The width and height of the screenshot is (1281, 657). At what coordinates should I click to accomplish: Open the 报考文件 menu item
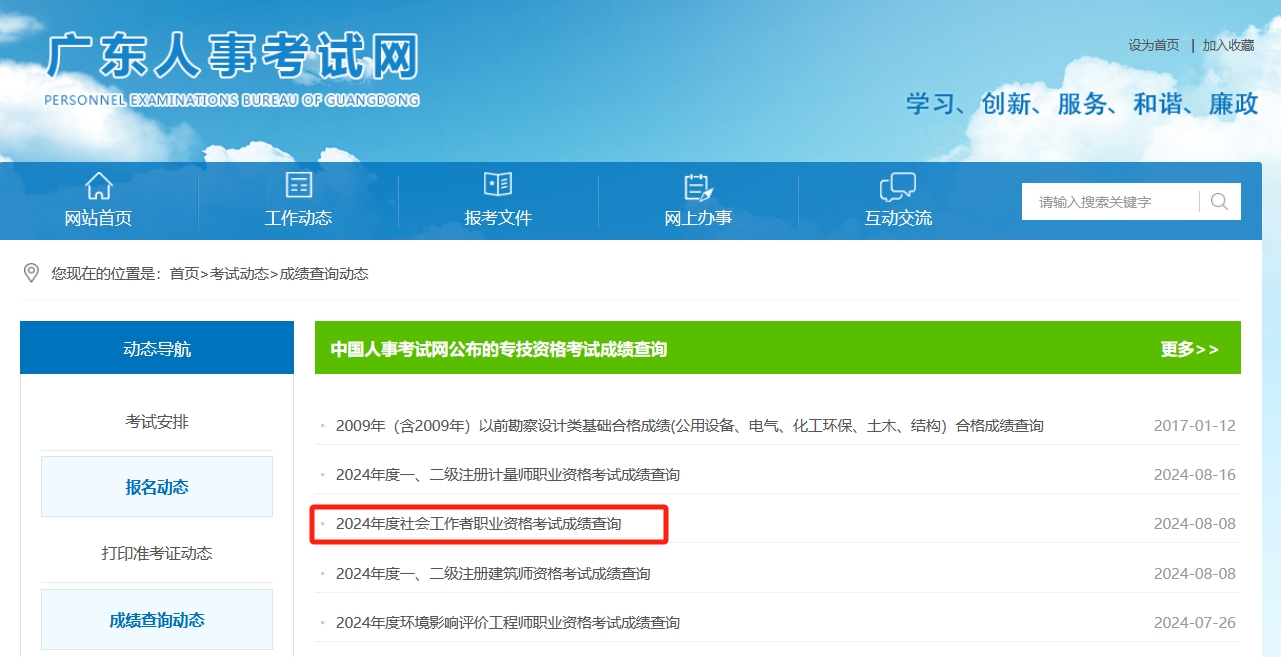tap(498, 218)
